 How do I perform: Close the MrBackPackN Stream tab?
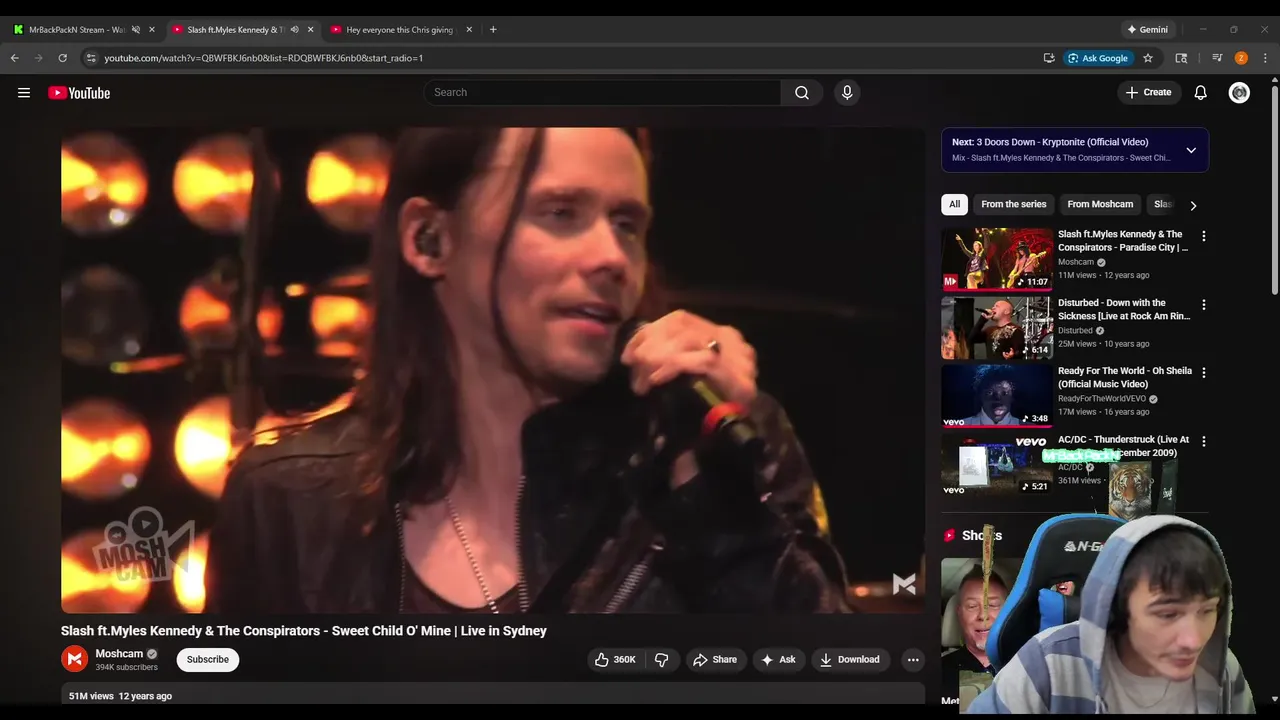tap(152, 29)
